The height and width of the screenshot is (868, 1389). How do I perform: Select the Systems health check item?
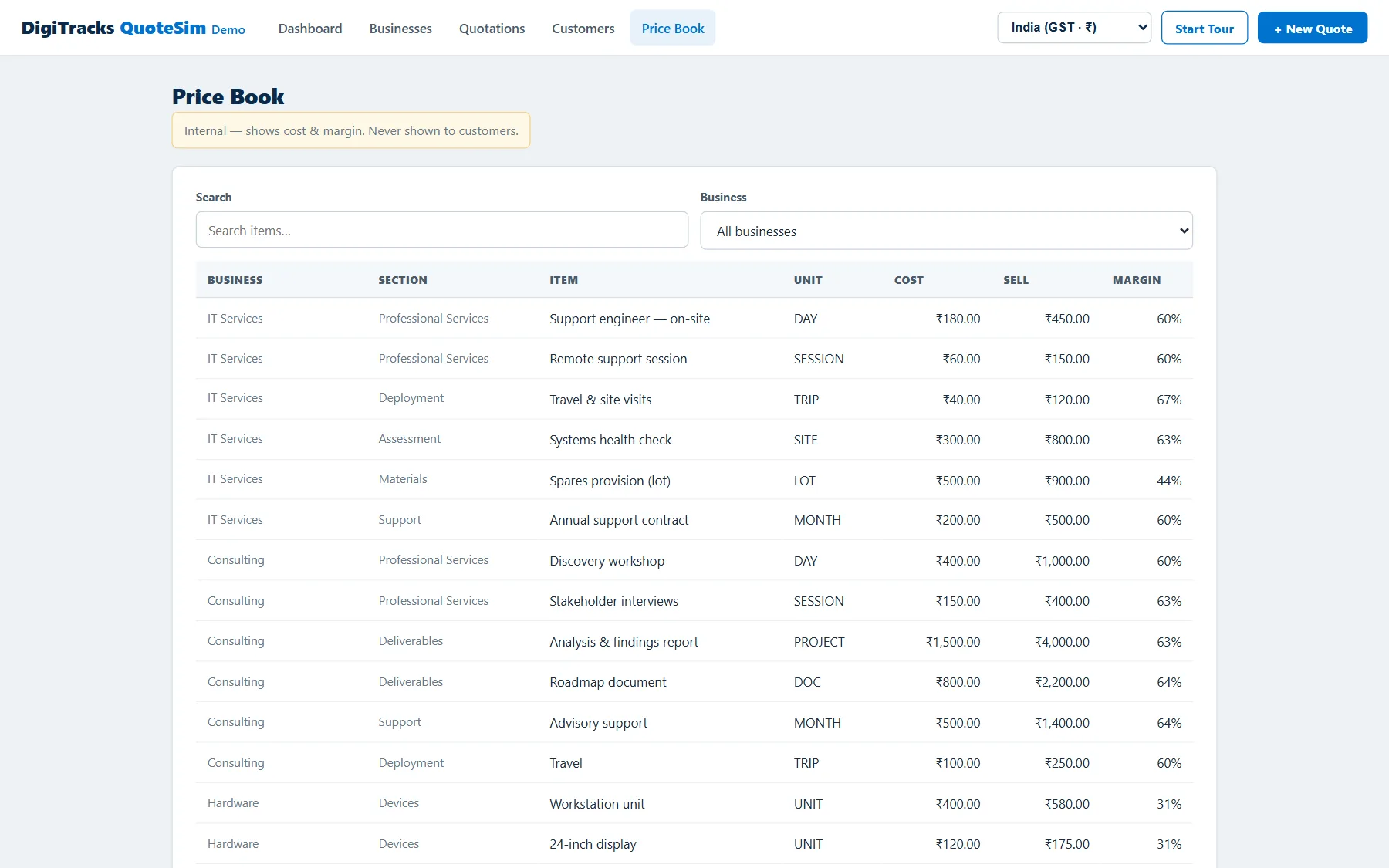point(610,440)
